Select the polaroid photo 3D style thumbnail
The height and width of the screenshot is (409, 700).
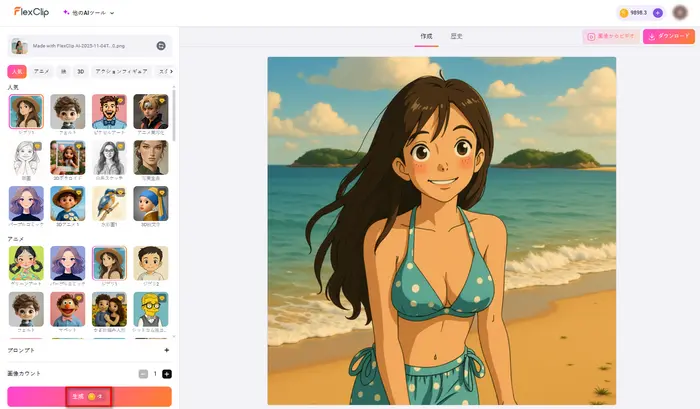(x=68, y=158)
